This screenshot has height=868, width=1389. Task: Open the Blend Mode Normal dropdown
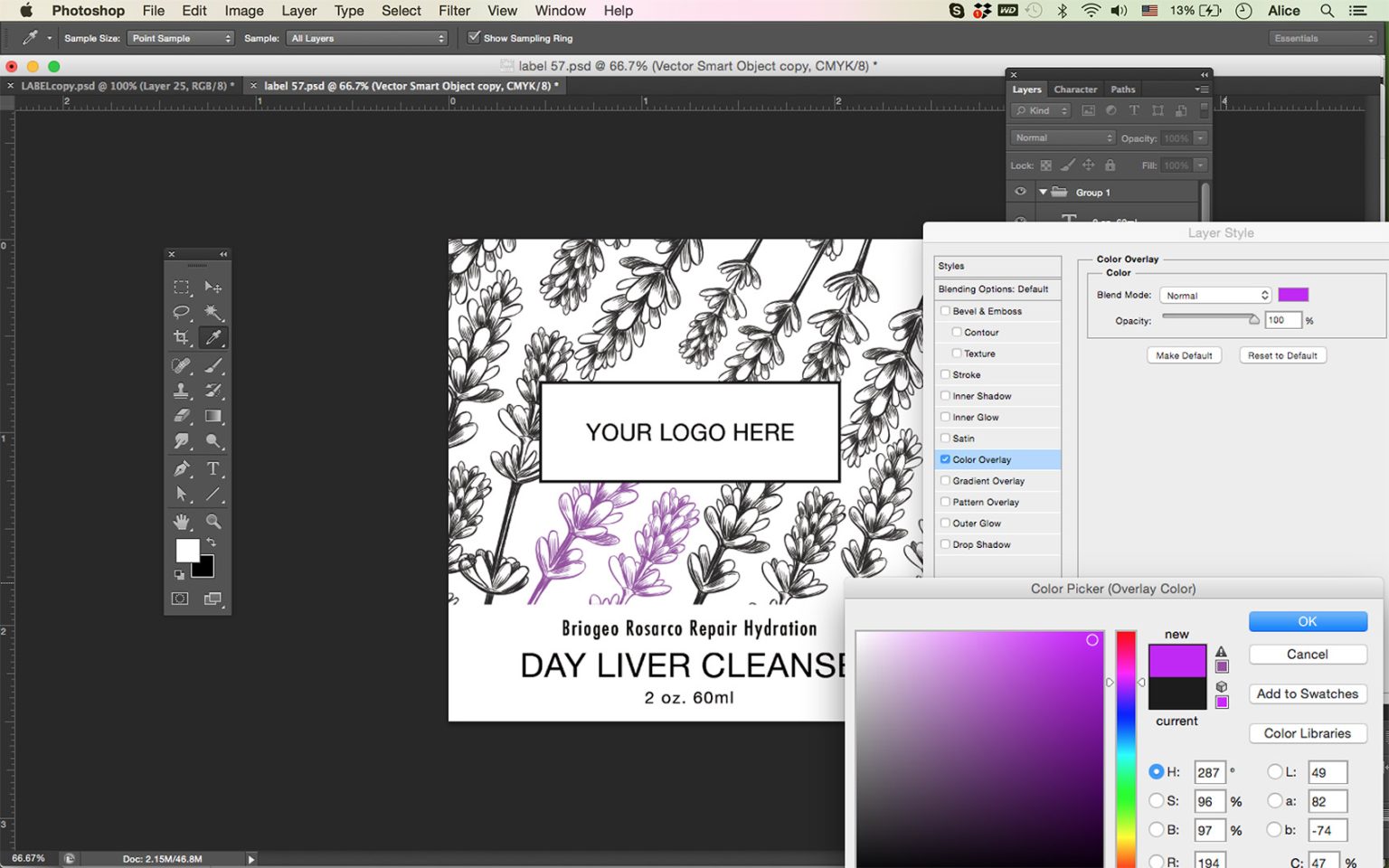coord(1215,296)
